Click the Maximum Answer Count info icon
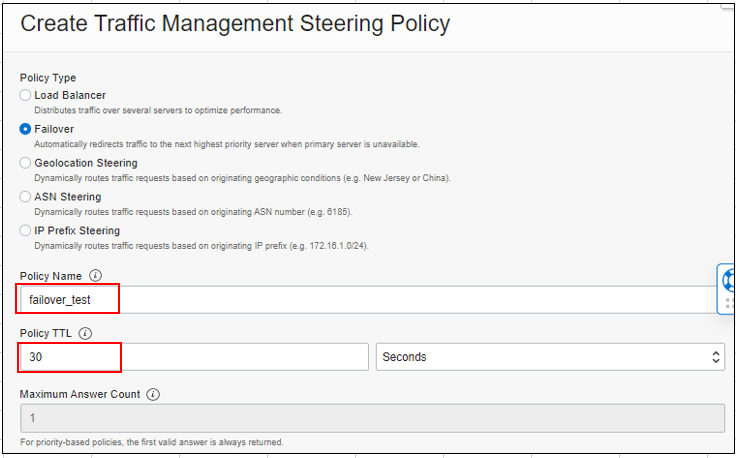 [153, 394]
